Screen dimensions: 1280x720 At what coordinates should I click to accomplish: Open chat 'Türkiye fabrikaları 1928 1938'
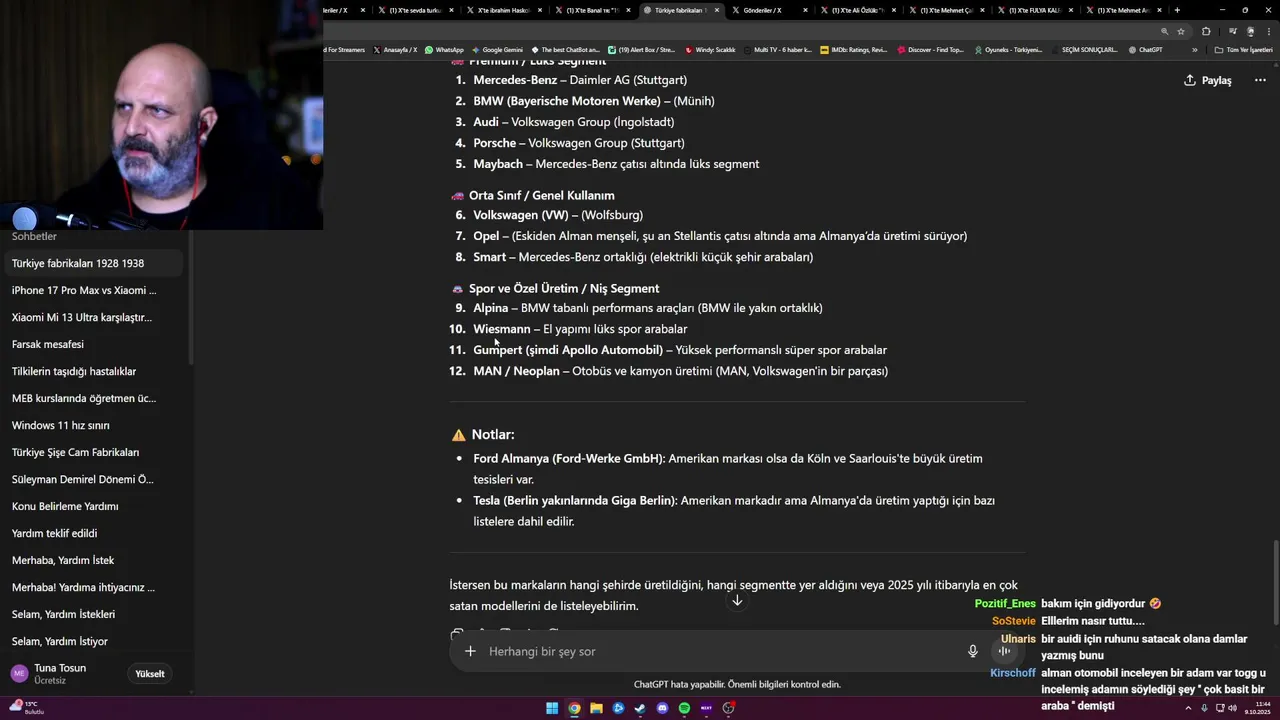[x=92, y=263]
